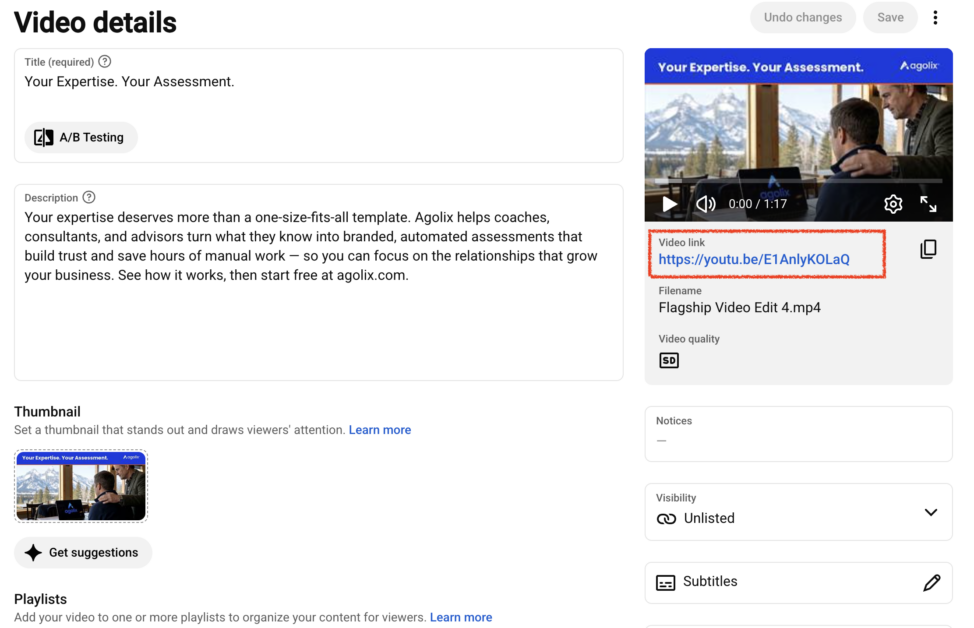The height and width of the screenshot is (628, 974).
Task: Click the Description help question mark icon
Action: pyautogui.click(x=89, y=198)
